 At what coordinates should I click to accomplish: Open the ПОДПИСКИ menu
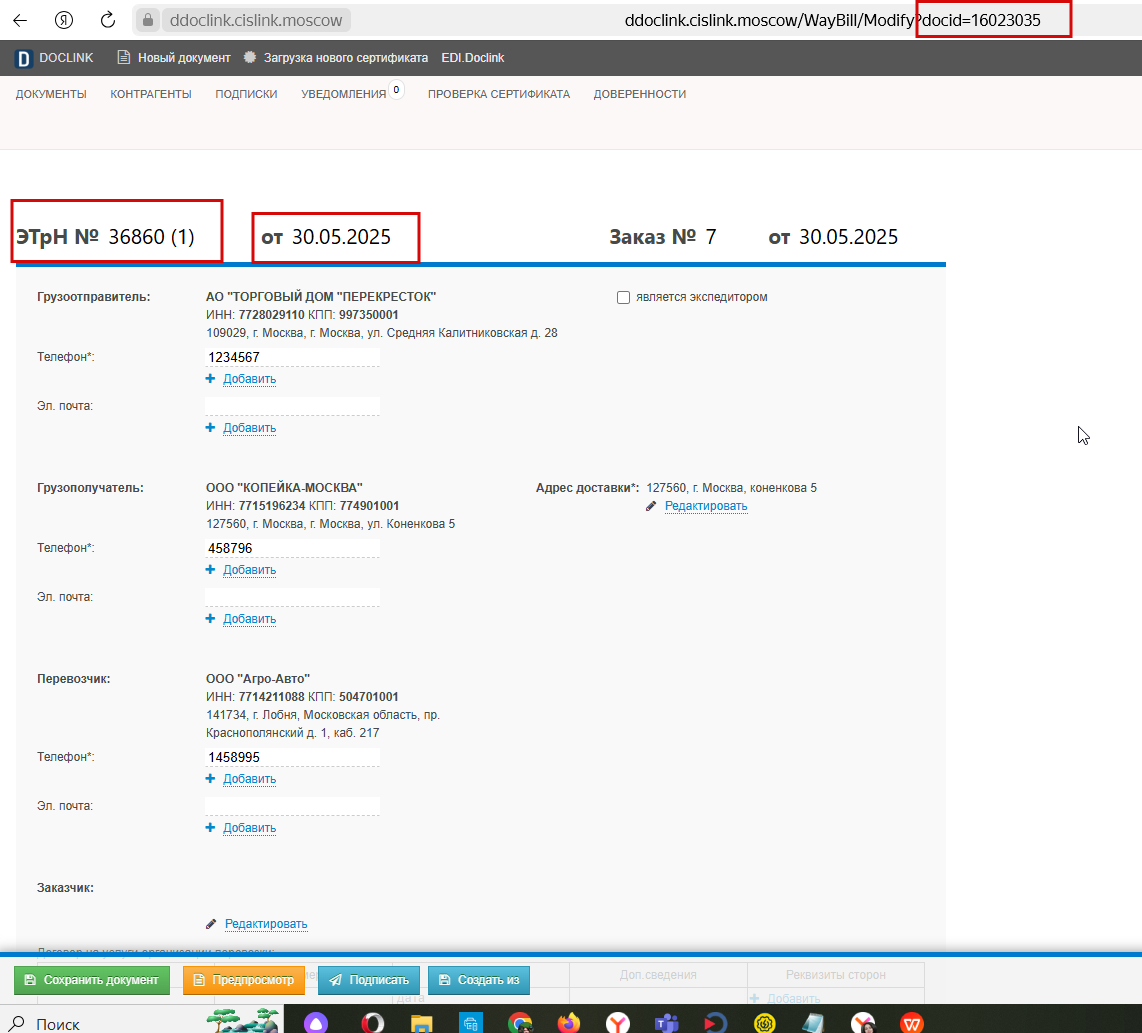[x=246, y=94]
